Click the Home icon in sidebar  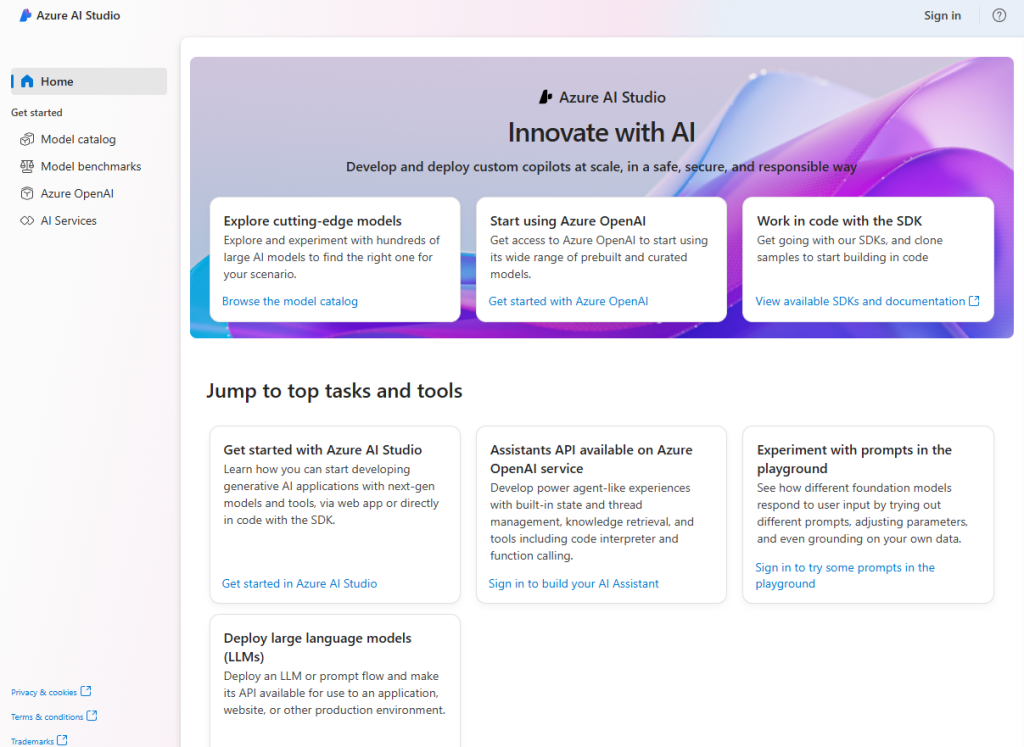(x=27, y=82)
